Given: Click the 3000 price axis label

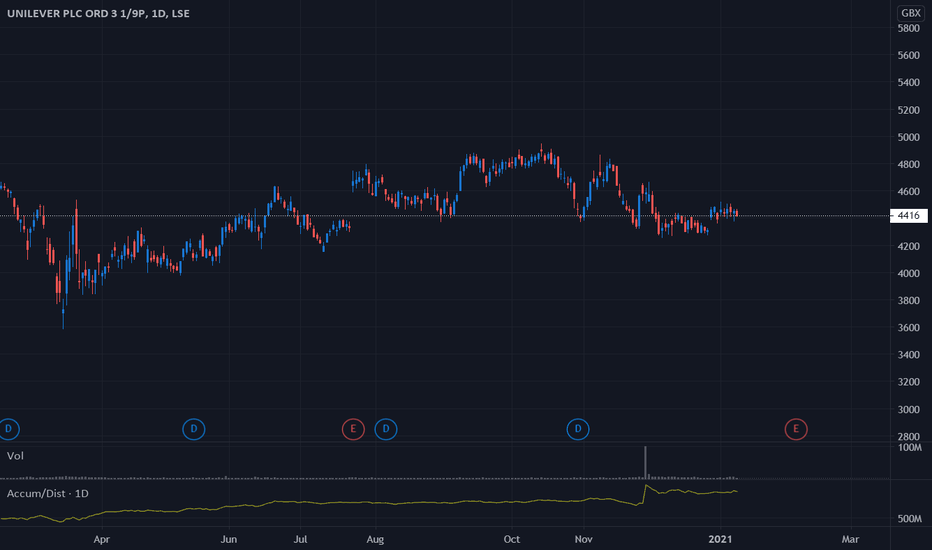Looking at the screenshot, I should pos(909,410).
